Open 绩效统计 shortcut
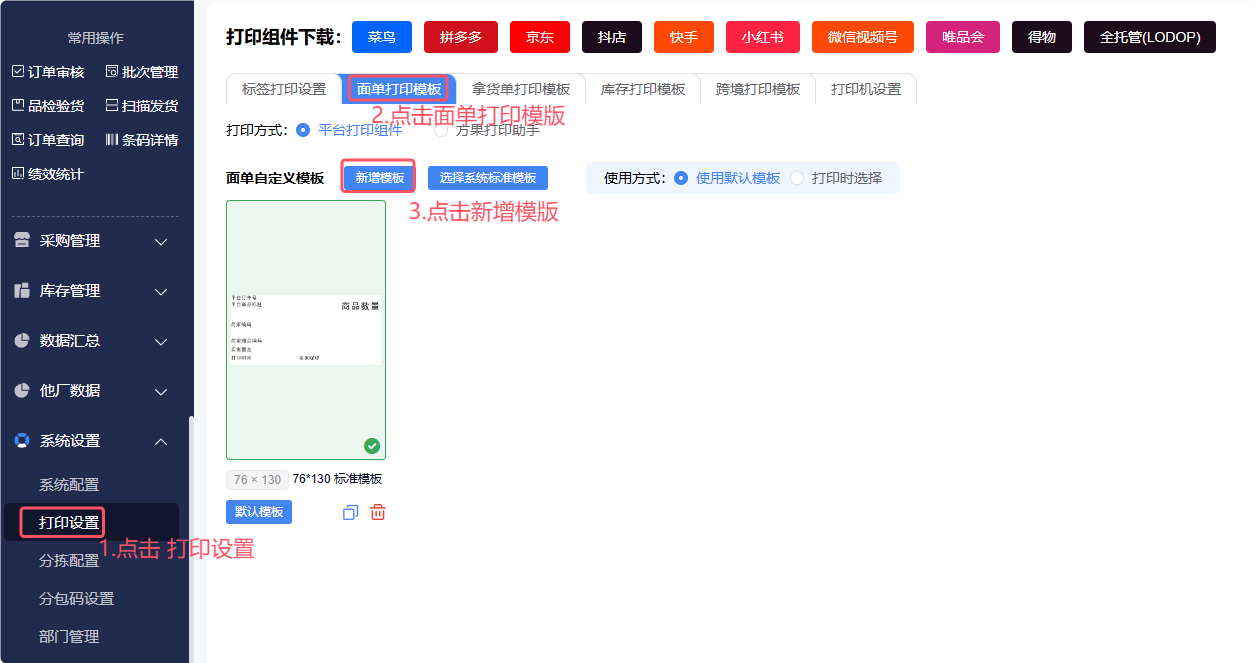1256x663 pixels. pyautogui.click(x=48, y=174)
